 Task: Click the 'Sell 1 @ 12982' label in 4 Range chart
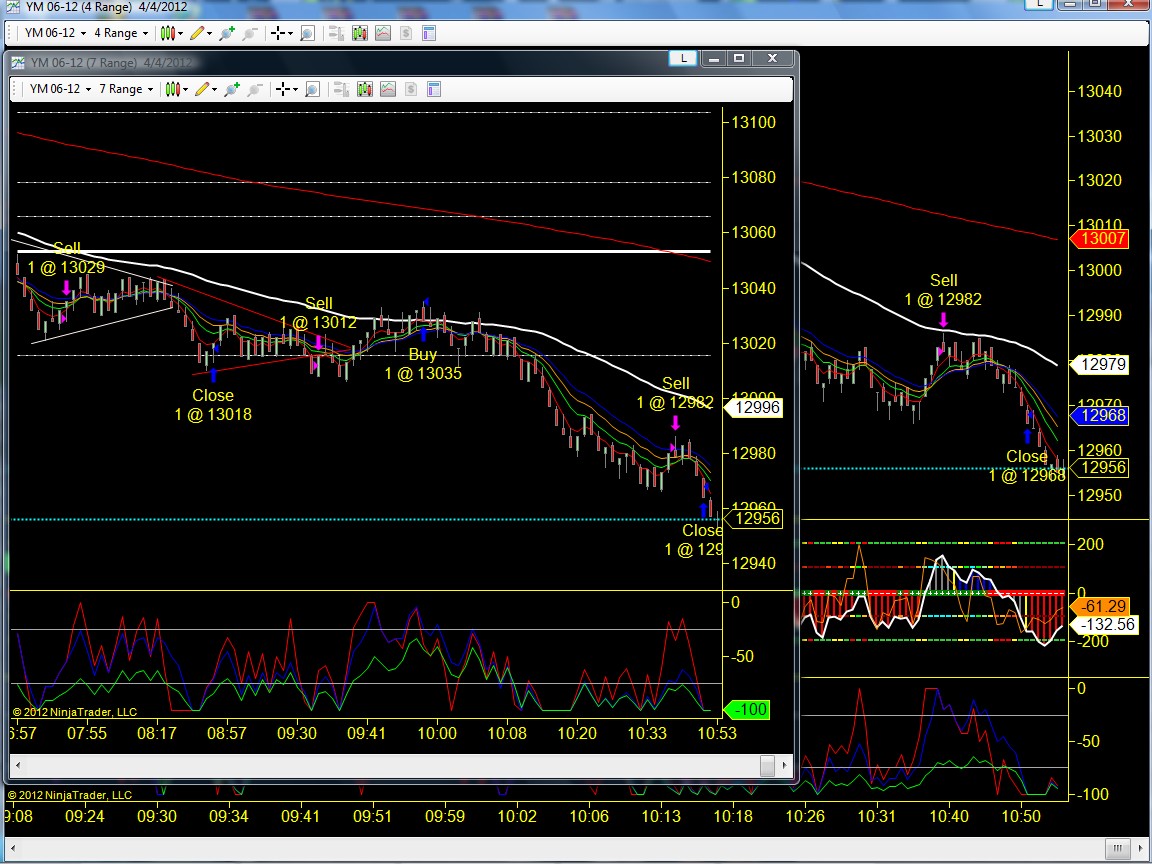(943, 290)
